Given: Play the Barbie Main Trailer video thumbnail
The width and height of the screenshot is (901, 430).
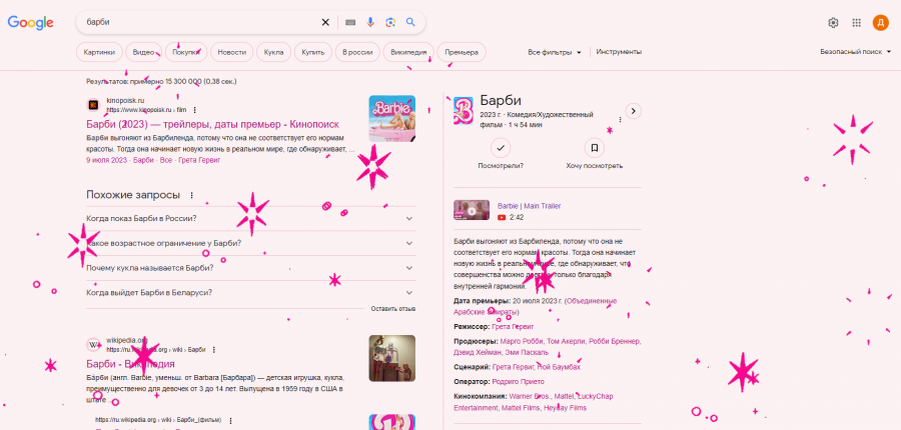Looking at the screenshot, I should pos(471,210).
